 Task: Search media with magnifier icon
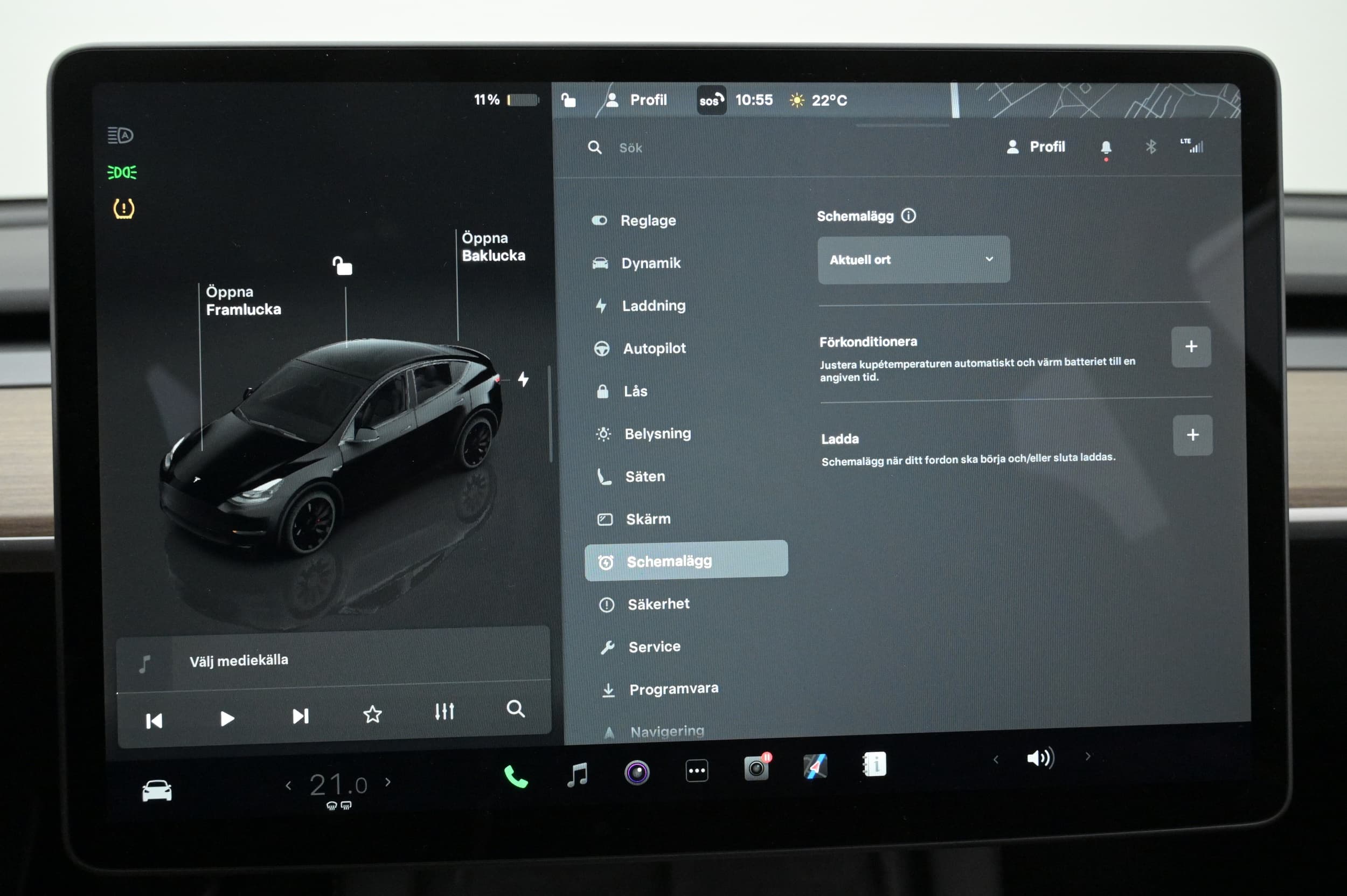click(x=516, y=709)
